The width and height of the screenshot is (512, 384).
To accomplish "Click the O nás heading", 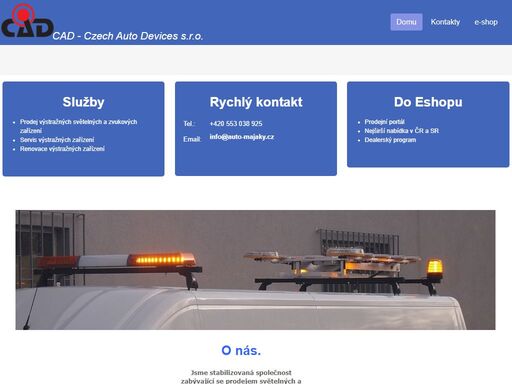I will pyautogui.click(x=241, y=350).
